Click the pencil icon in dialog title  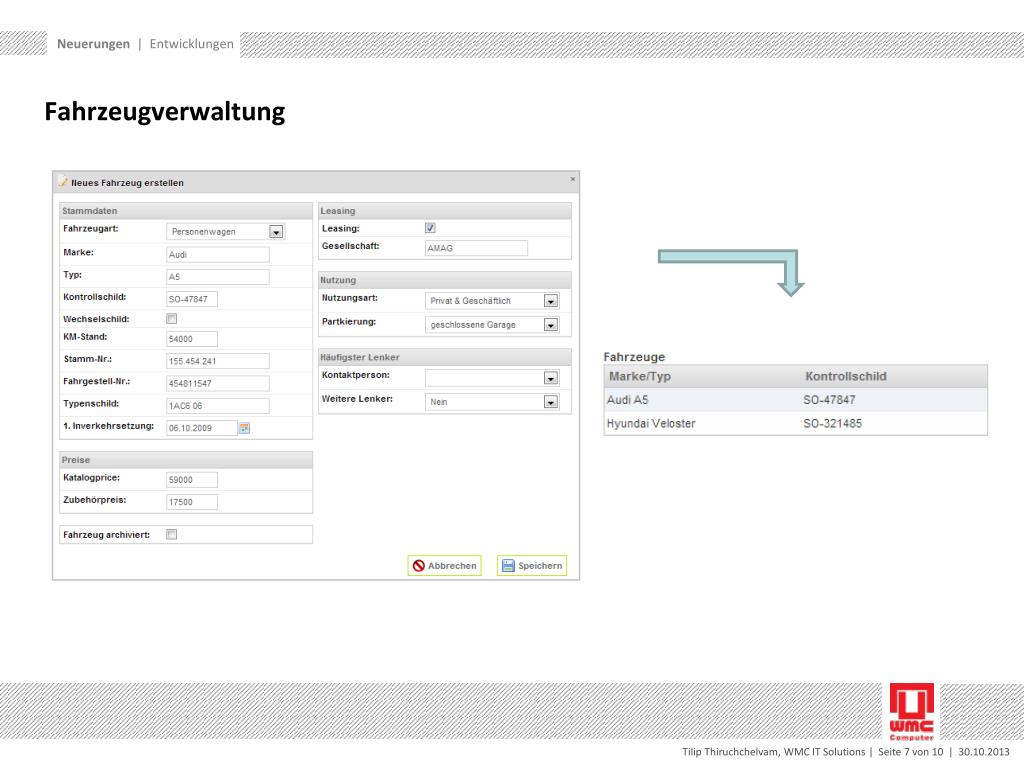pos(63,182)
